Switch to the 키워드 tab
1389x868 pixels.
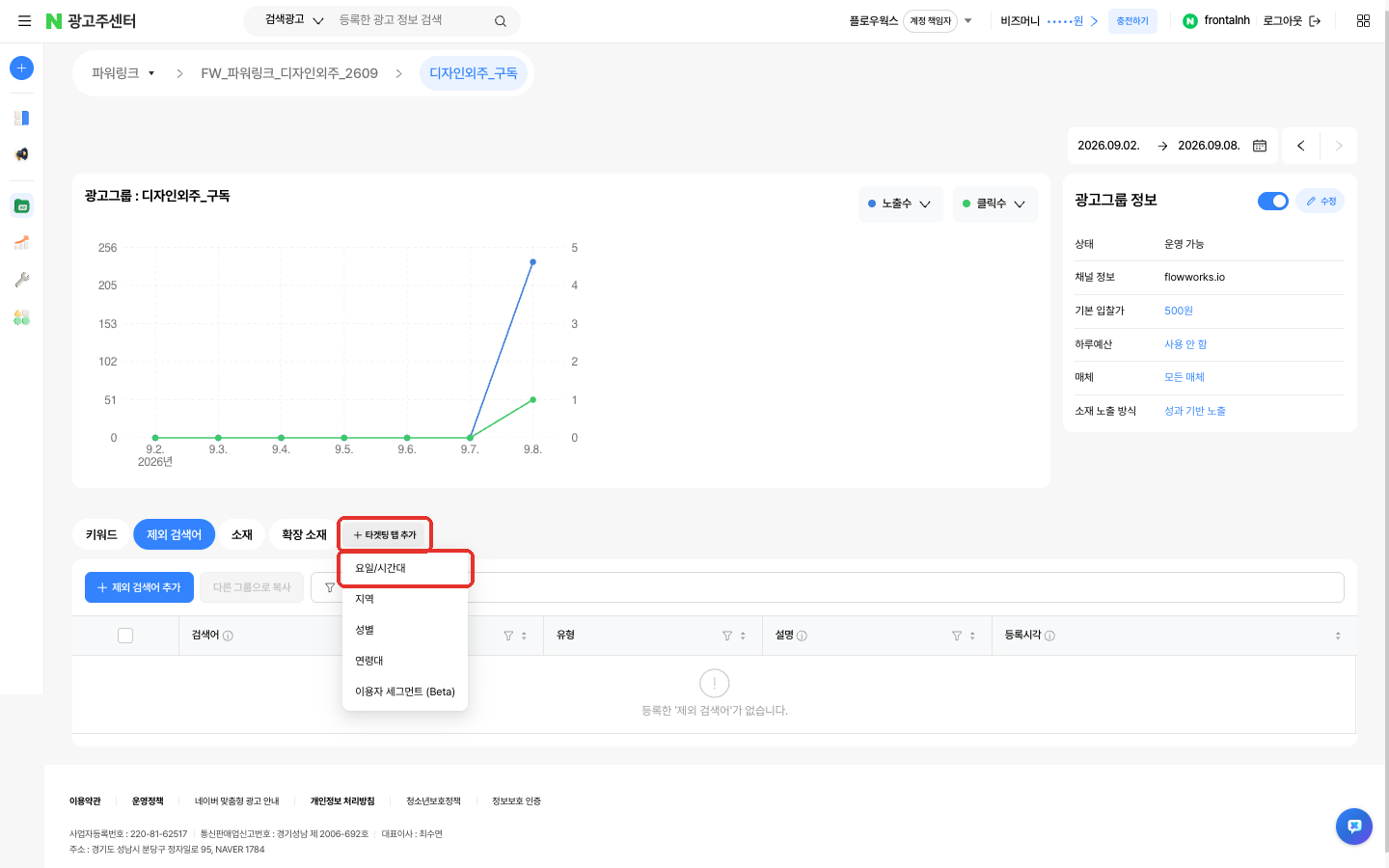coord(101,535)
